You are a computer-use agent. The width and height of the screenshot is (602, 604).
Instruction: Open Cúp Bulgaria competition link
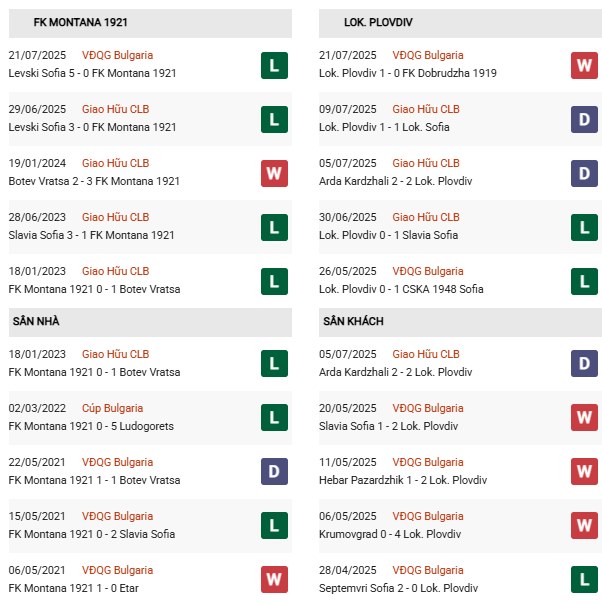(x=112, y=408)
